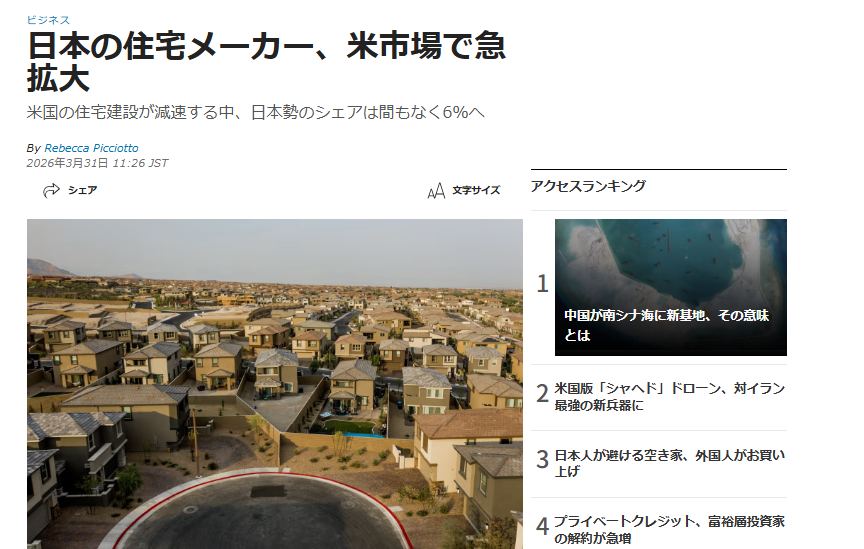This screenshot has width=864, height=549.
Task: Open ranking article 日本人が避ける空き家
Action: (x=669, y=463)
